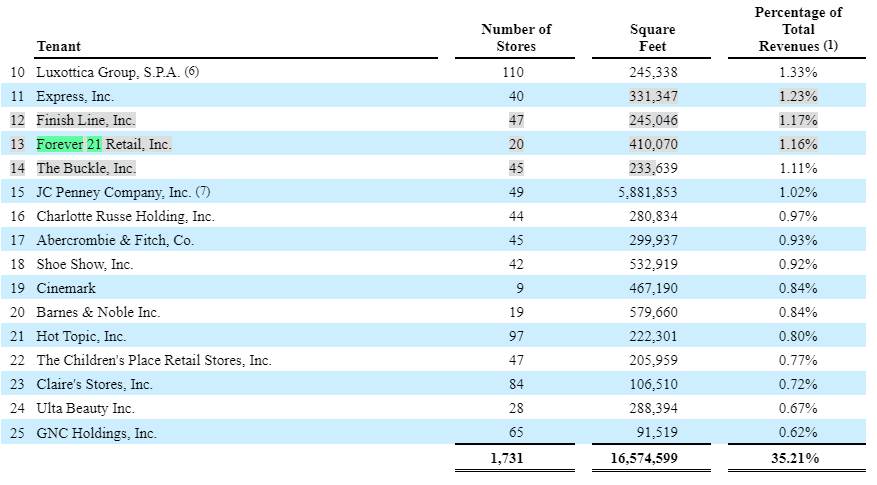Select 'GNC Holdings, Inc.' tenant name
Viewport: 877px width, 485px height.
(x=96, y=434)
